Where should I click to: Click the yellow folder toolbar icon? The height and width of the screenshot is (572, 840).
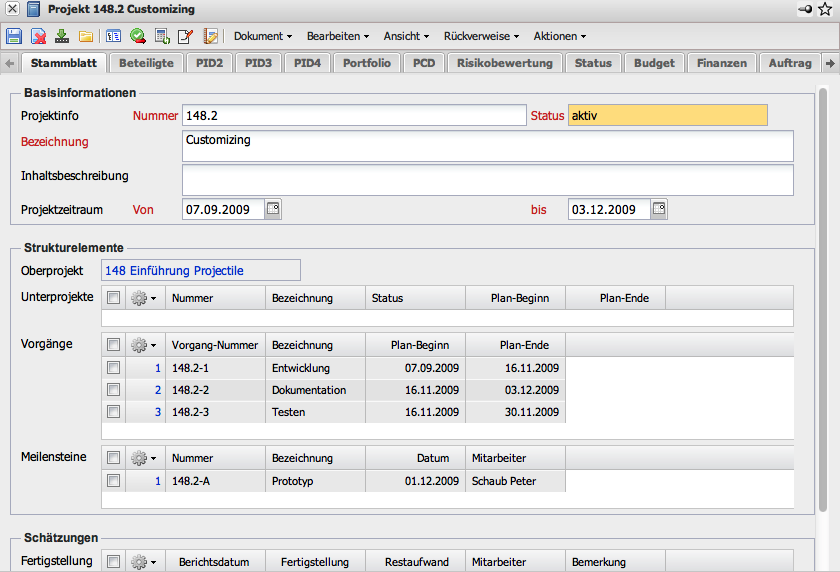click(x=86, y=36)
